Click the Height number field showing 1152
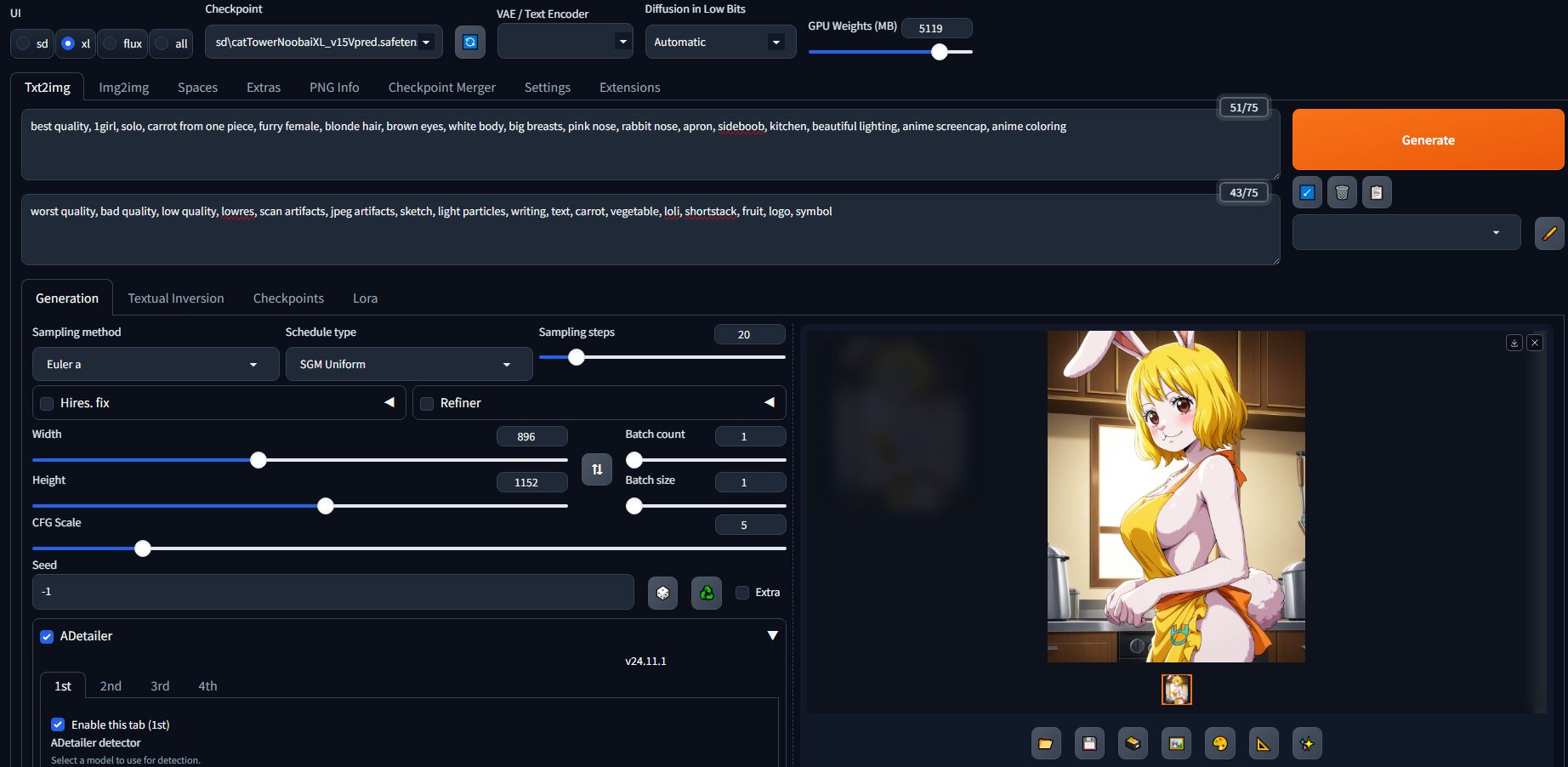The width and height of the screenshot is (1568, 767). tap(532, 482)
